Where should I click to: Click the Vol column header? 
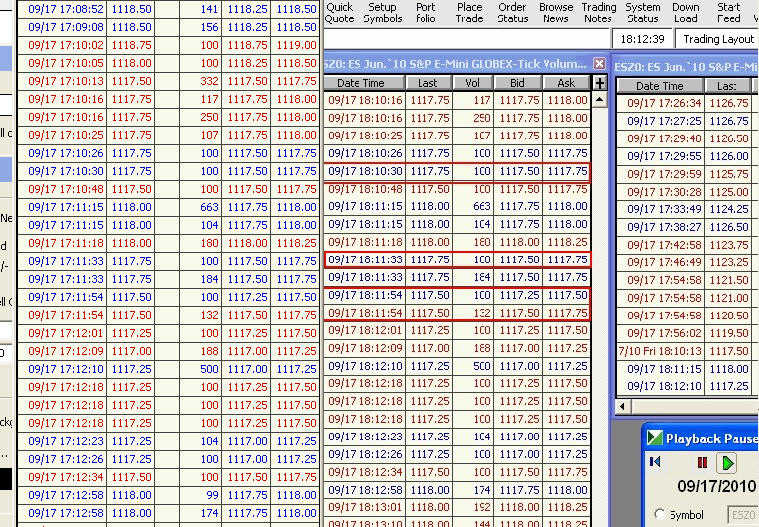[x=473, y=84]
